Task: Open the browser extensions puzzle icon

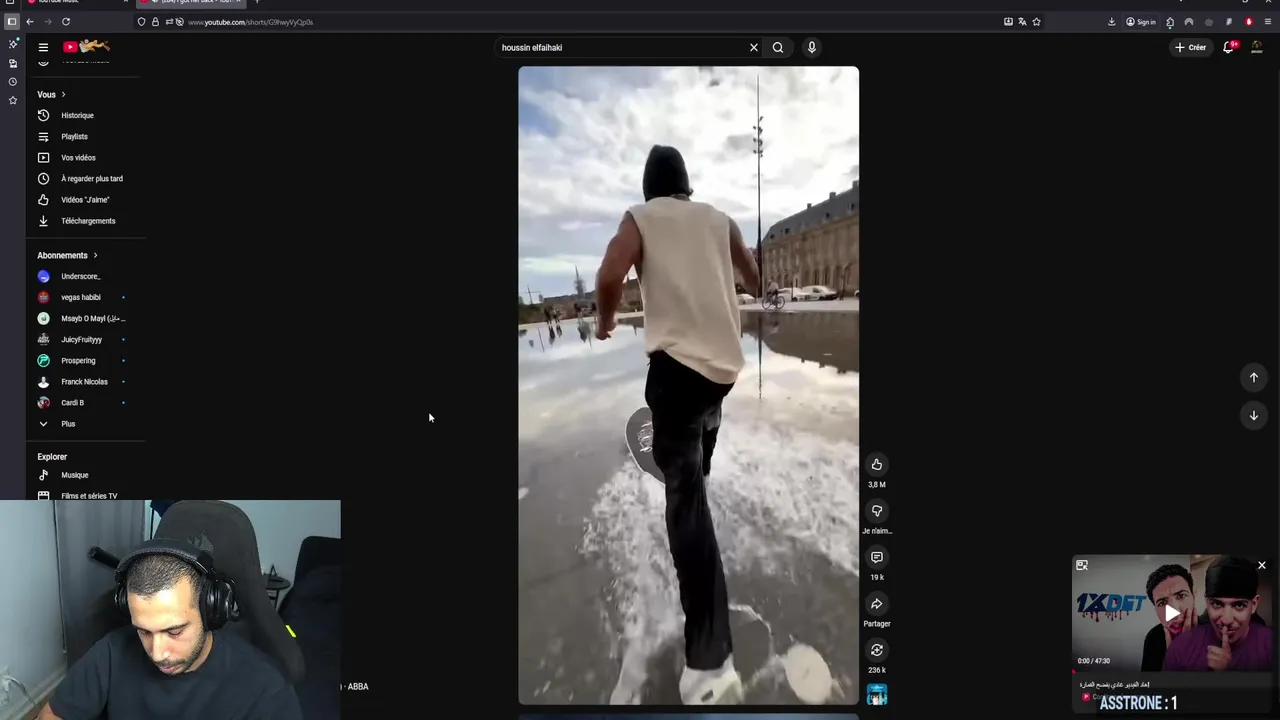Action: tap(1170, 22)
